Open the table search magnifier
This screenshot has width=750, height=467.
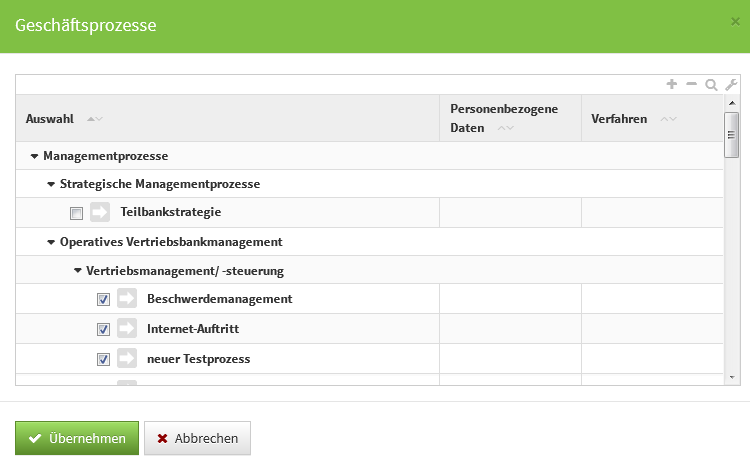[x=711, y=85]
